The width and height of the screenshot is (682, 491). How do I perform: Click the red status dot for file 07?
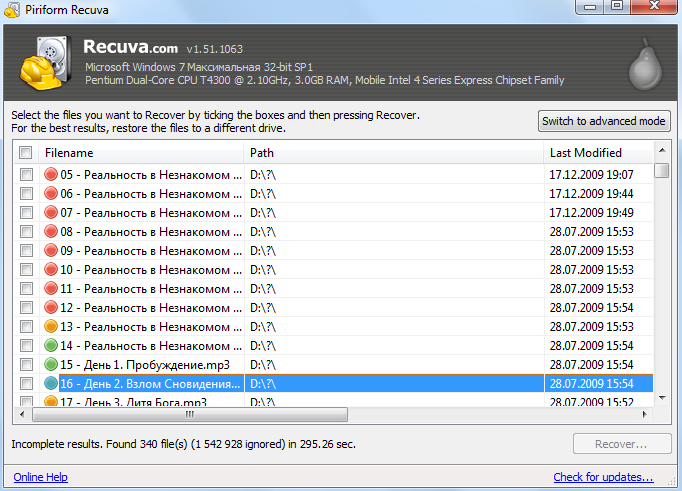51,213
